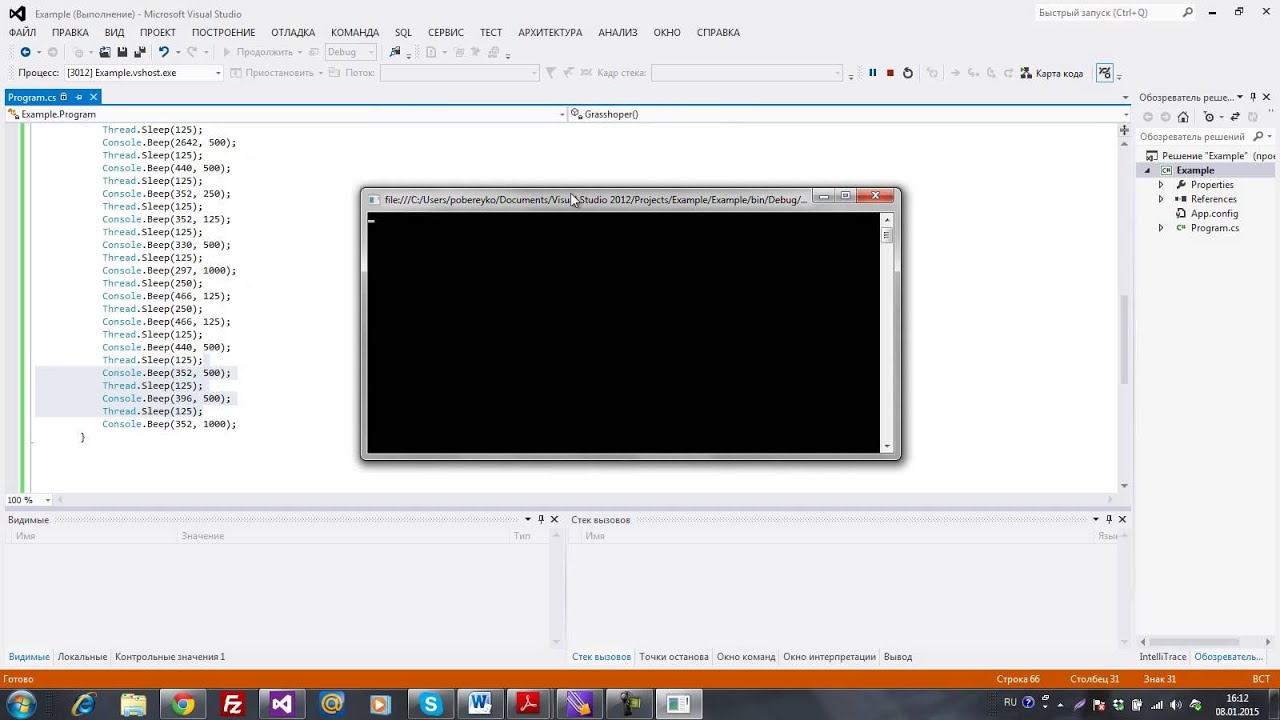Open the 100 % zoom dropdown
1280x720 pixels.
tap(47, 500)
